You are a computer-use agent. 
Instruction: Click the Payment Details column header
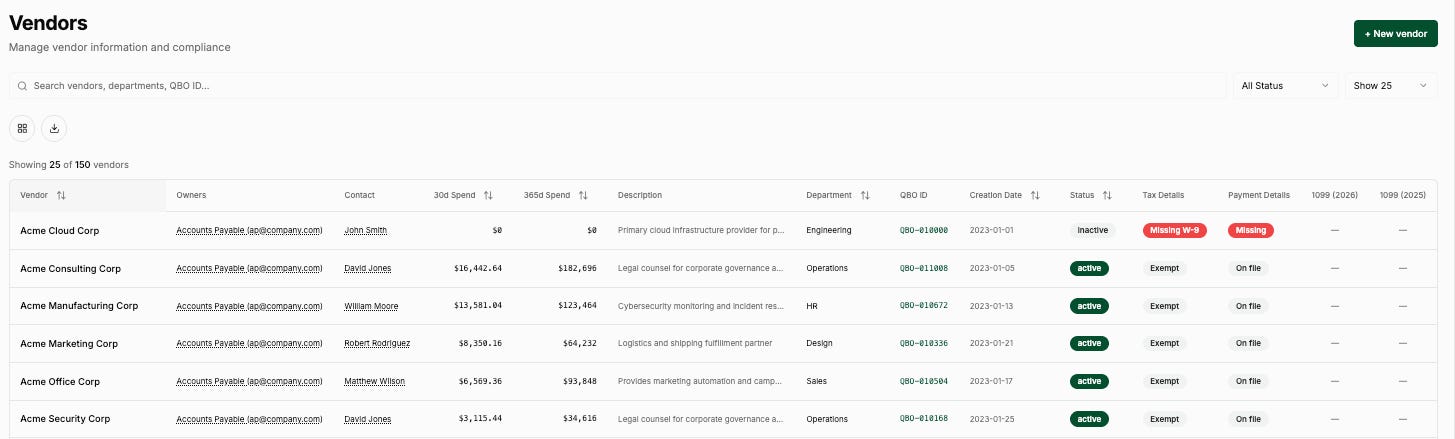tap(1259, 195)
